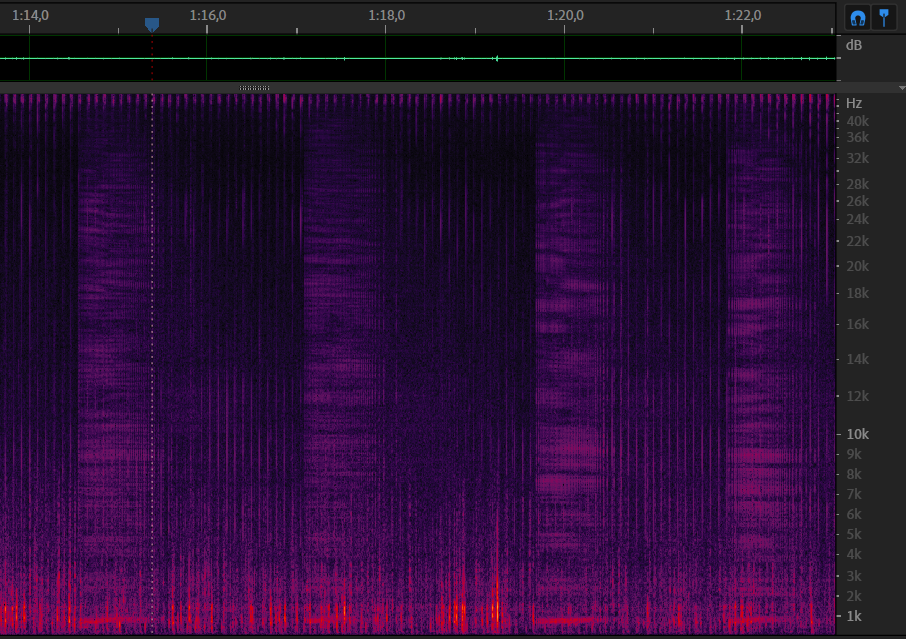906x639 pixels.
Task: Click the 24k frequency scale mark
Action: [x=857, y=220]
